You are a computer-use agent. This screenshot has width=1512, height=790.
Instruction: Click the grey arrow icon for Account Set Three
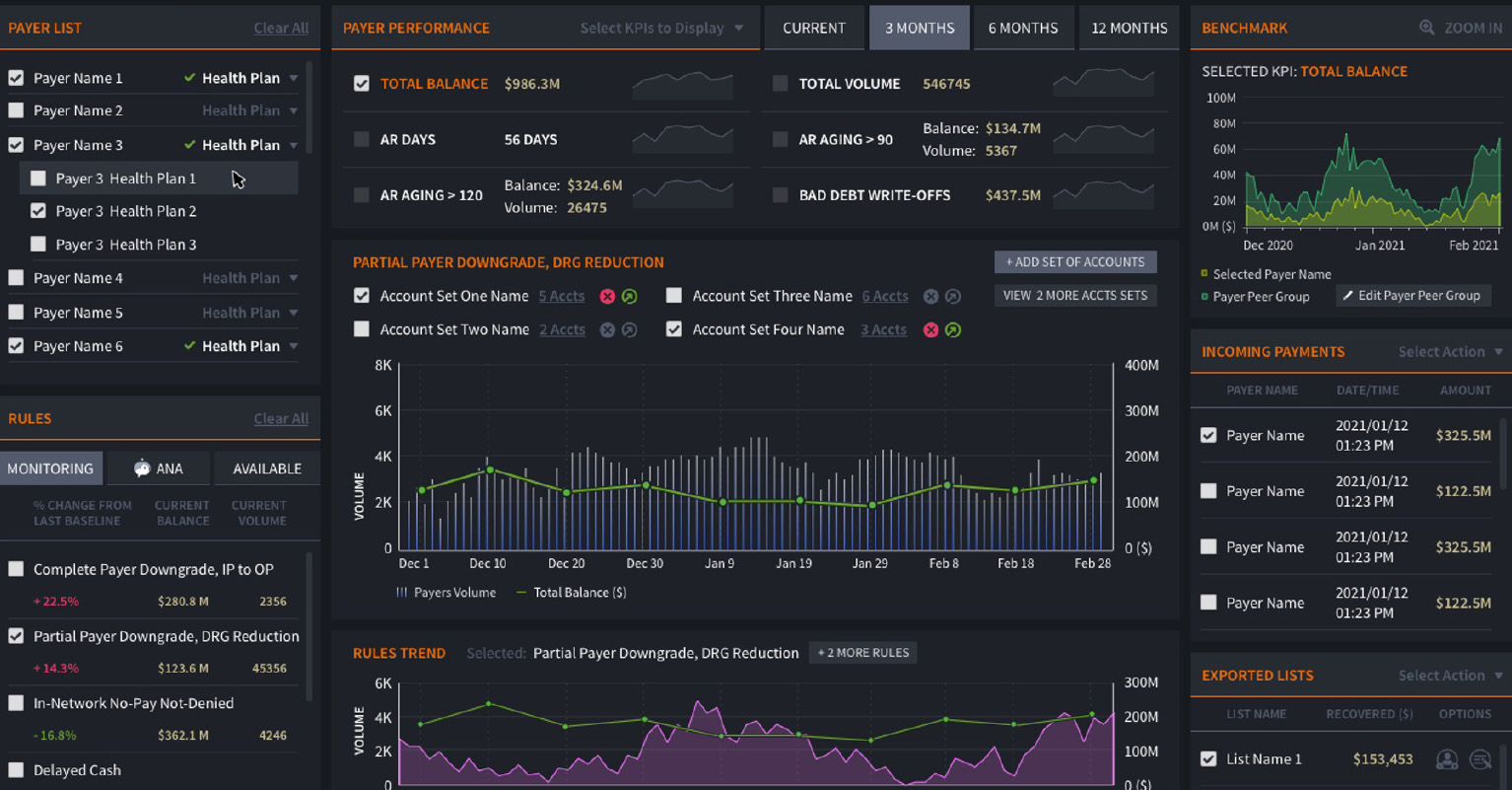(953, 296)
